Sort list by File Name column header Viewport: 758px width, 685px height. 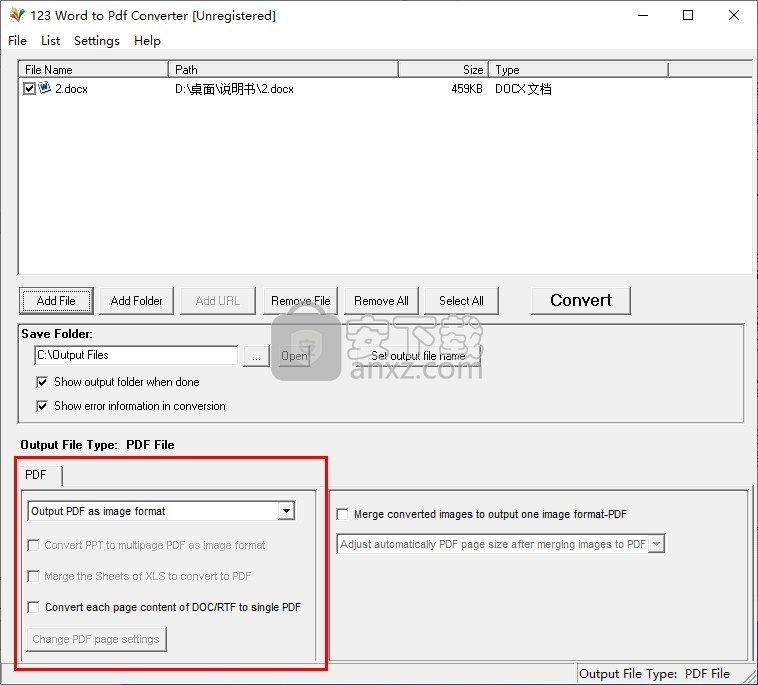(x=94, y=70)
